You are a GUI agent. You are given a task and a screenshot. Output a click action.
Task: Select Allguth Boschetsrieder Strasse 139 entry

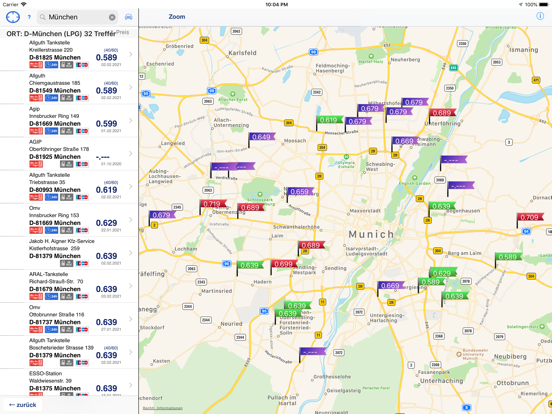[x=69, y=352]
